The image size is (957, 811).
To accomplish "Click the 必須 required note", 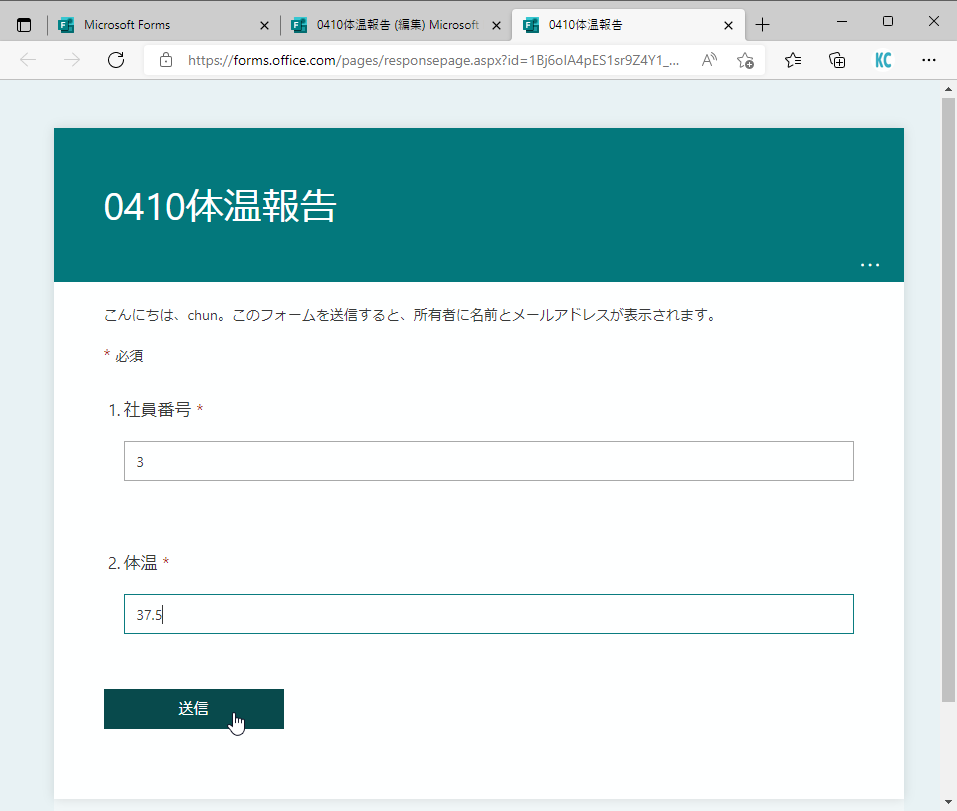I will pyautogui.click(x=123, y=356).
